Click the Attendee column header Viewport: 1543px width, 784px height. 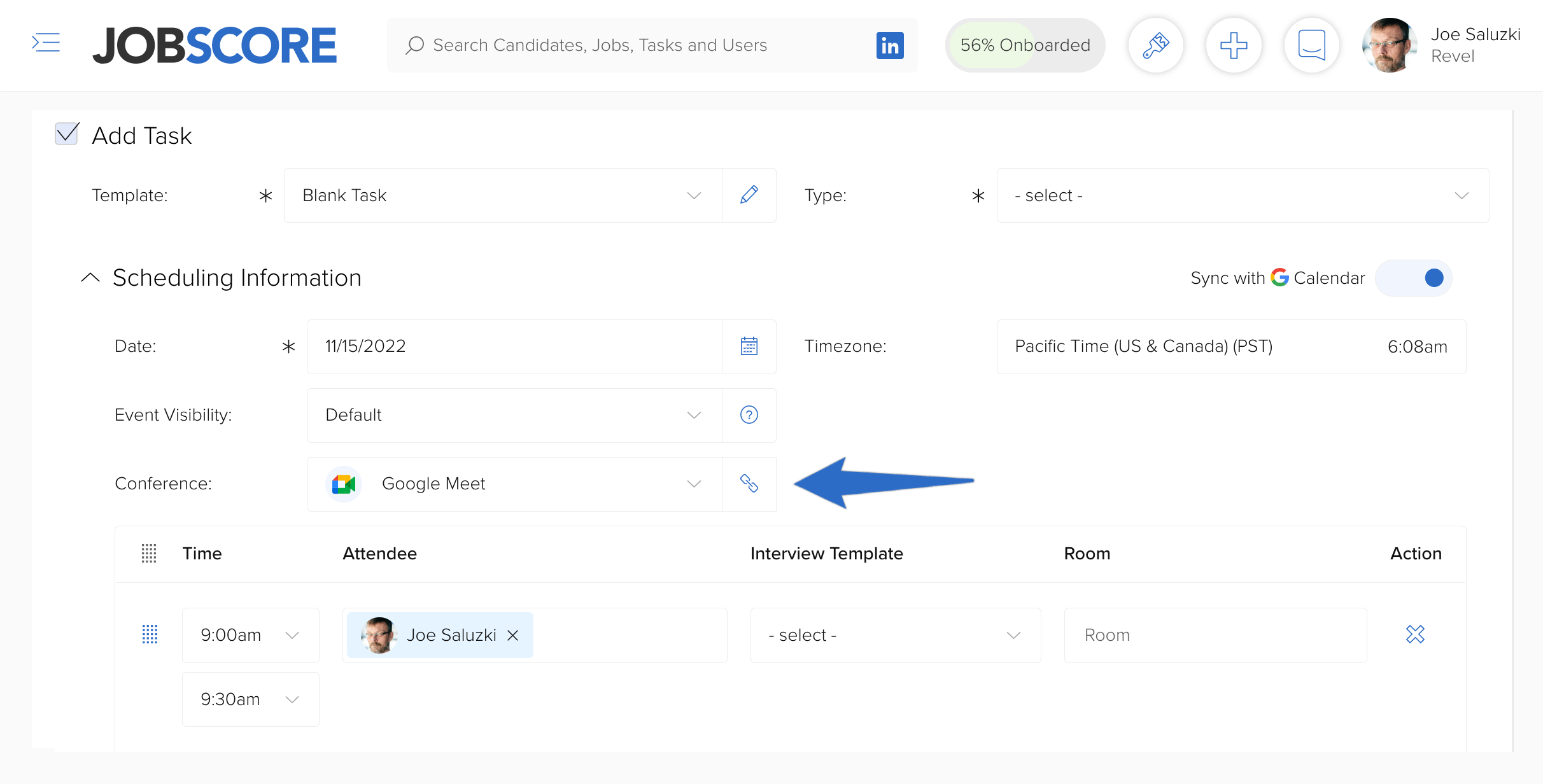click(379, 553)
